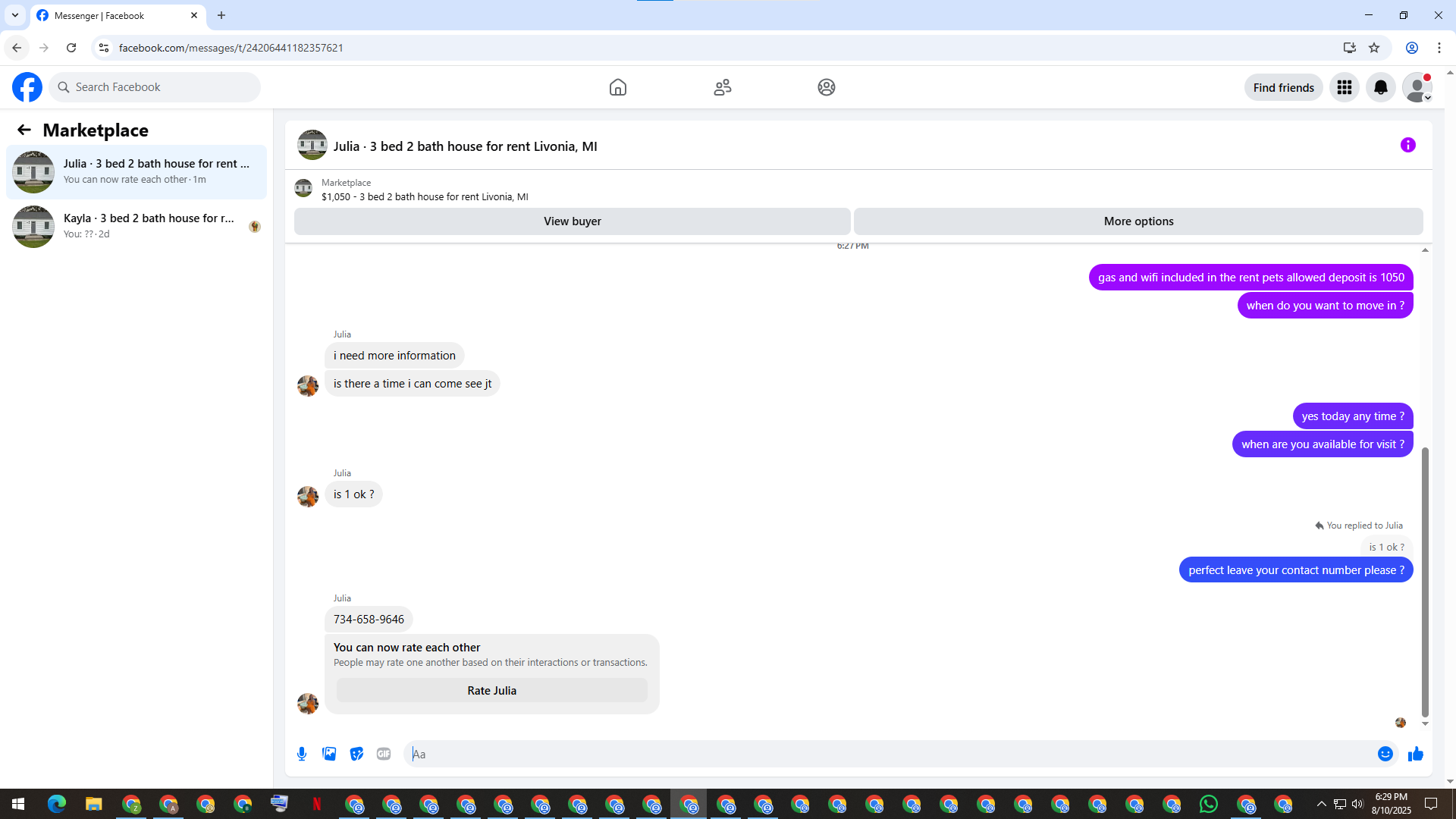Open the GIF picker icon

[384, 754]
